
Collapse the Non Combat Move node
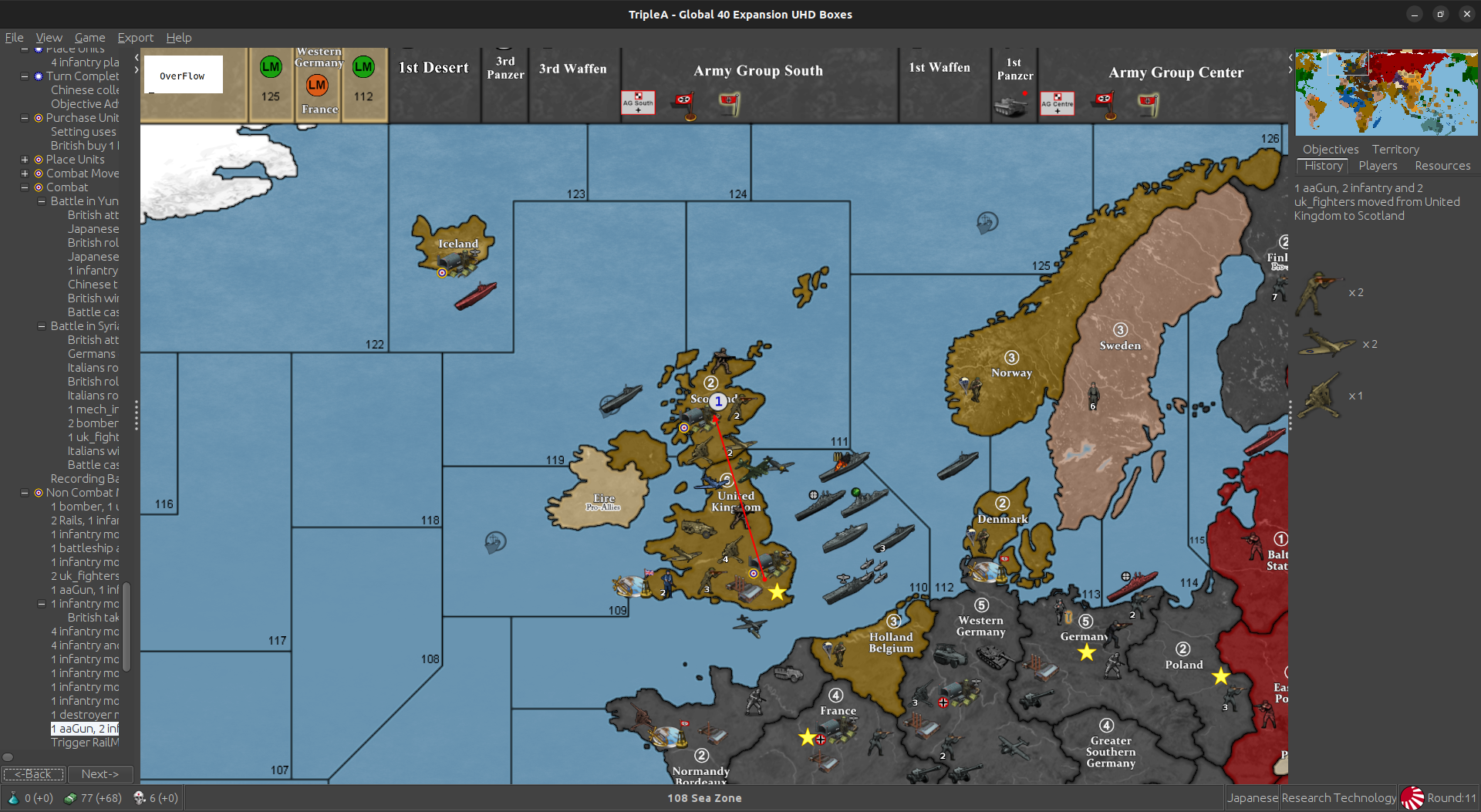(x=25, y=493)
